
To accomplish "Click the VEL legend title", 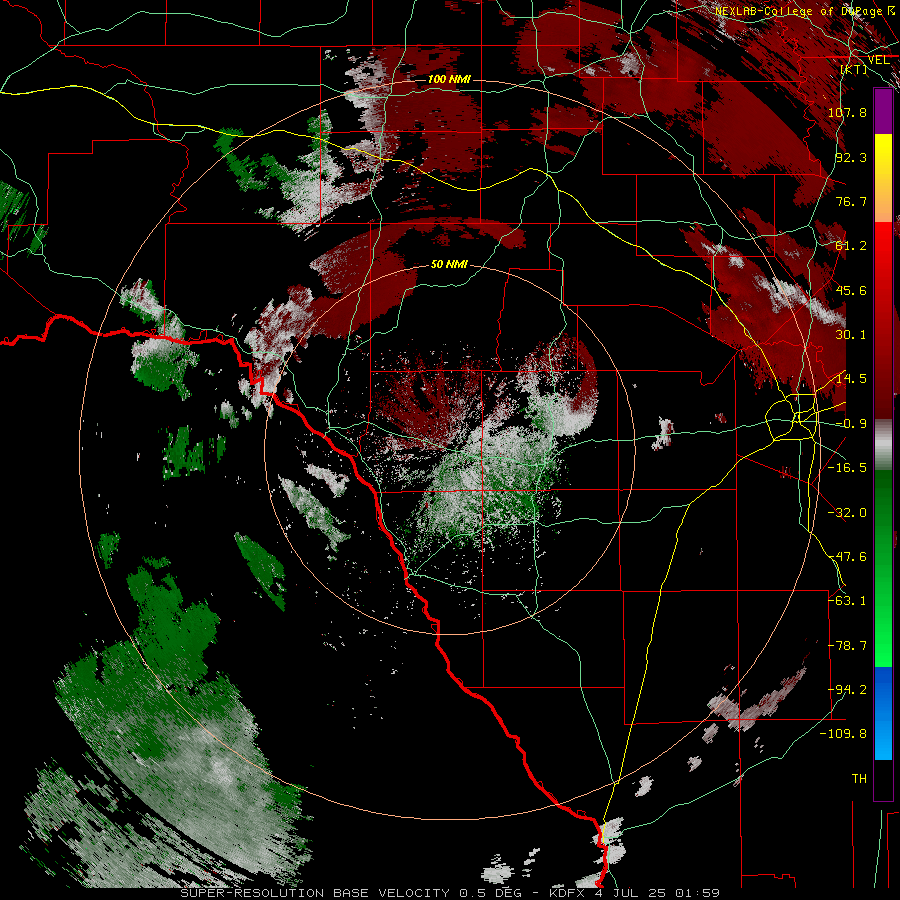I will point(878,60).
